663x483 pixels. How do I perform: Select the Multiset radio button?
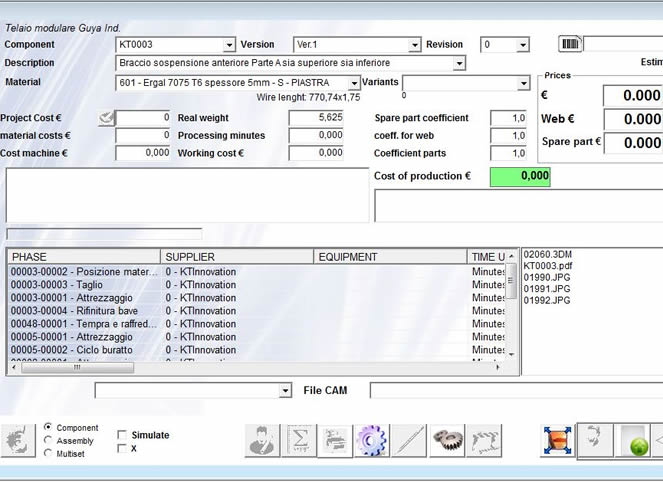pos(48,453)
